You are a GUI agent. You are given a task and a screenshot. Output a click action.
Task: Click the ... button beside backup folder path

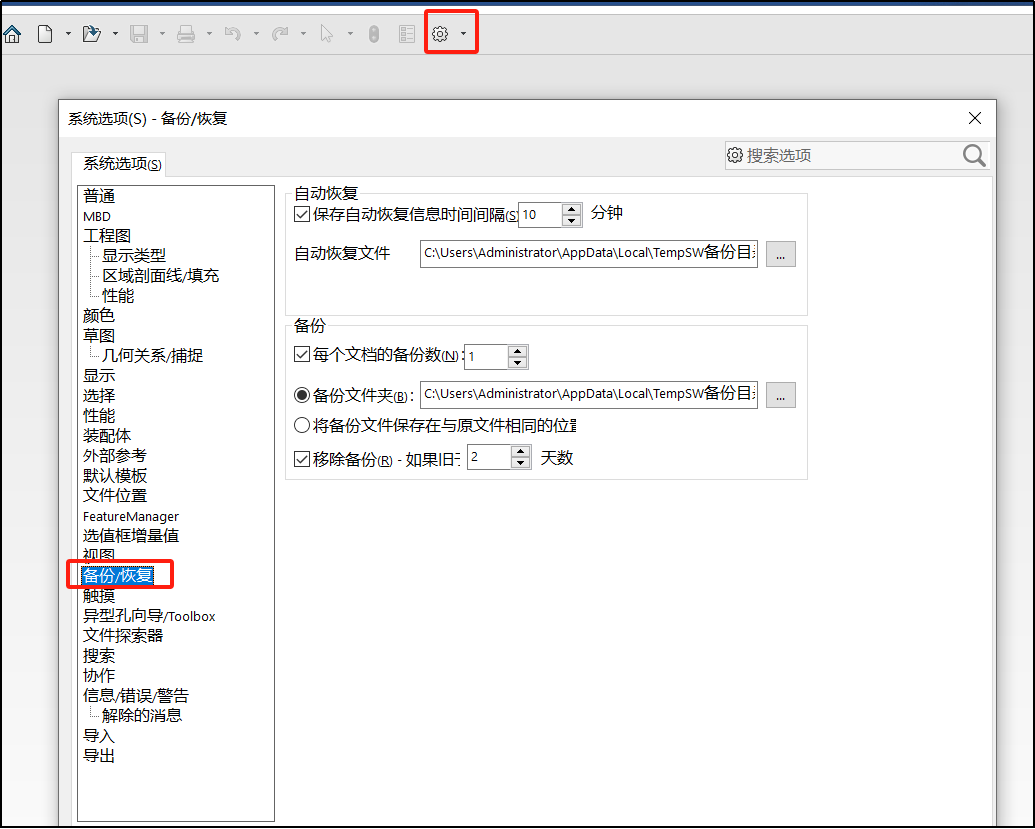click(780, 395)
